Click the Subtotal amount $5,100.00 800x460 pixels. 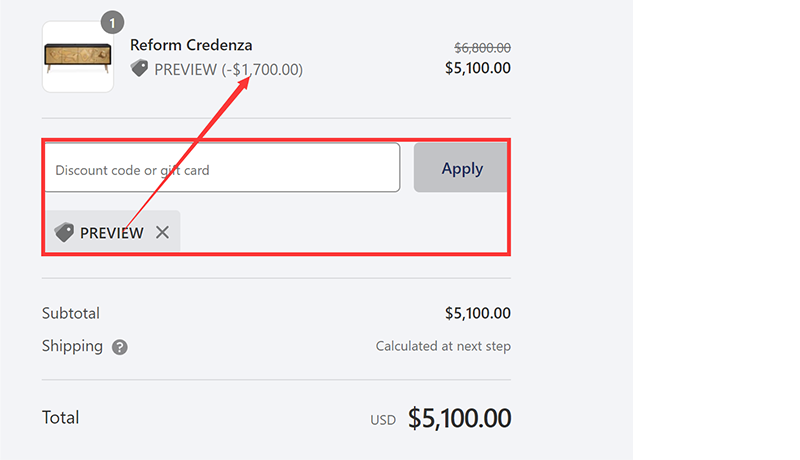pyautogui.click(x=478, y=313)
